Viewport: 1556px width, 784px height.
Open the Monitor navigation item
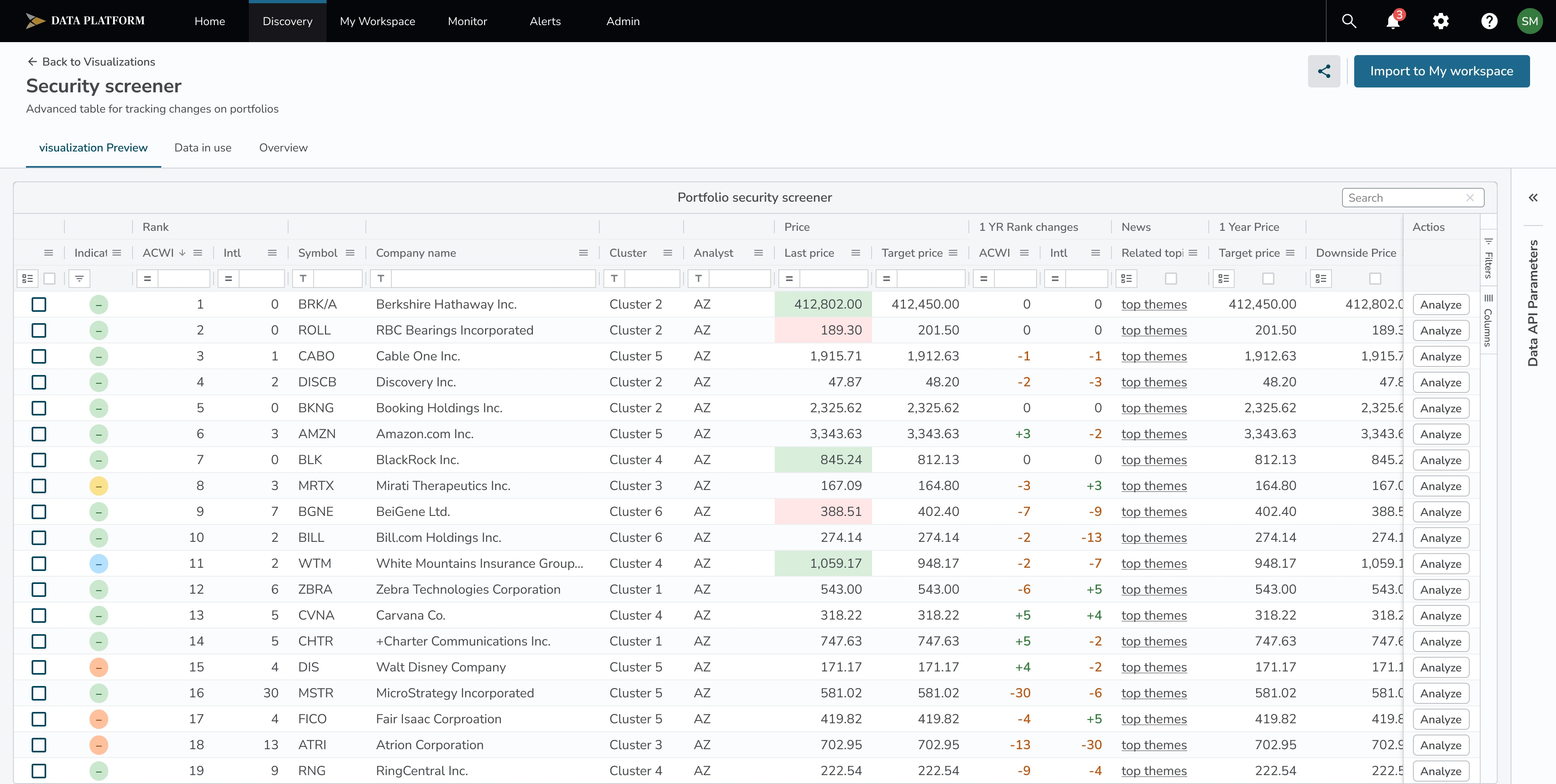(468, 21)
